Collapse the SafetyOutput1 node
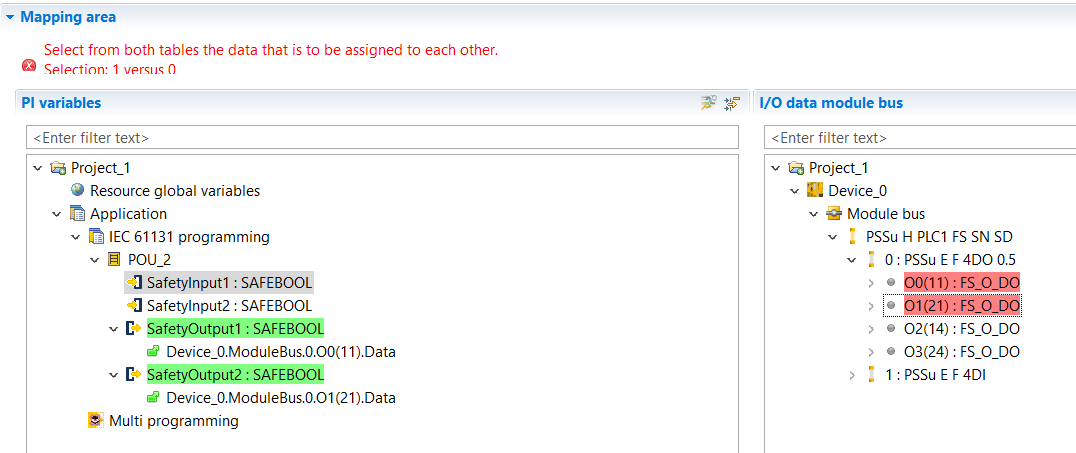Viewport: 1076px width, 453px height. tap(115, 329)
